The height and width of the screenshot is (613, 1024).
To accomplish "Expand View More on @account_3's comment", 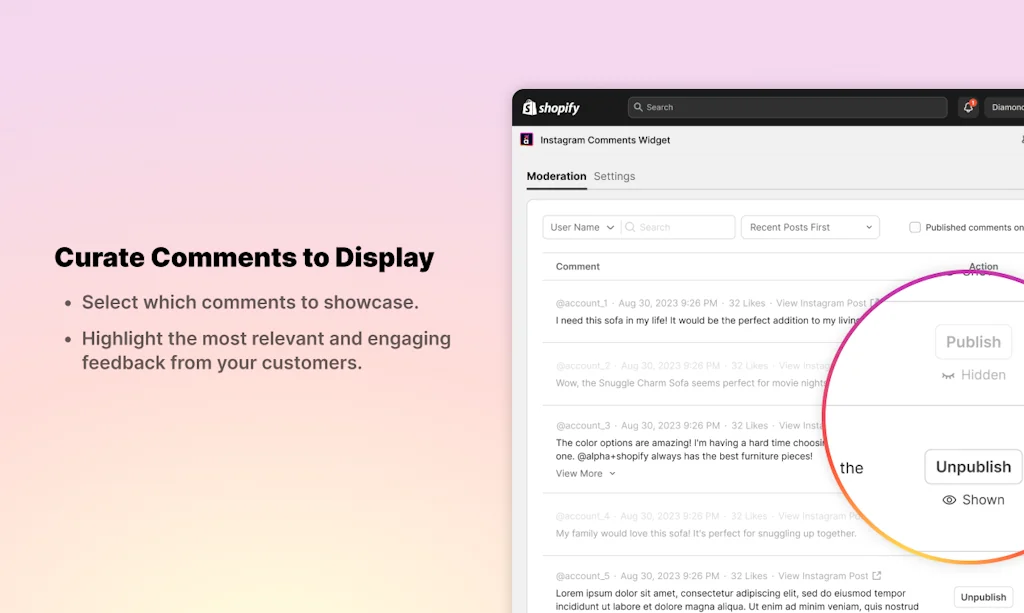I will click(x=579, y=473).
